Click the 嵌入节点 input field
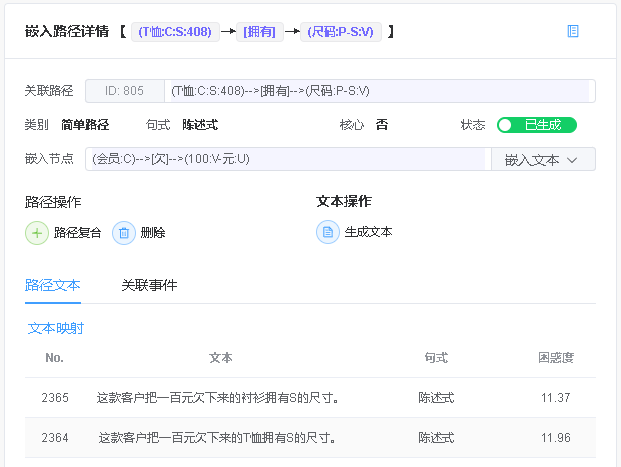 tap(288, 159)
